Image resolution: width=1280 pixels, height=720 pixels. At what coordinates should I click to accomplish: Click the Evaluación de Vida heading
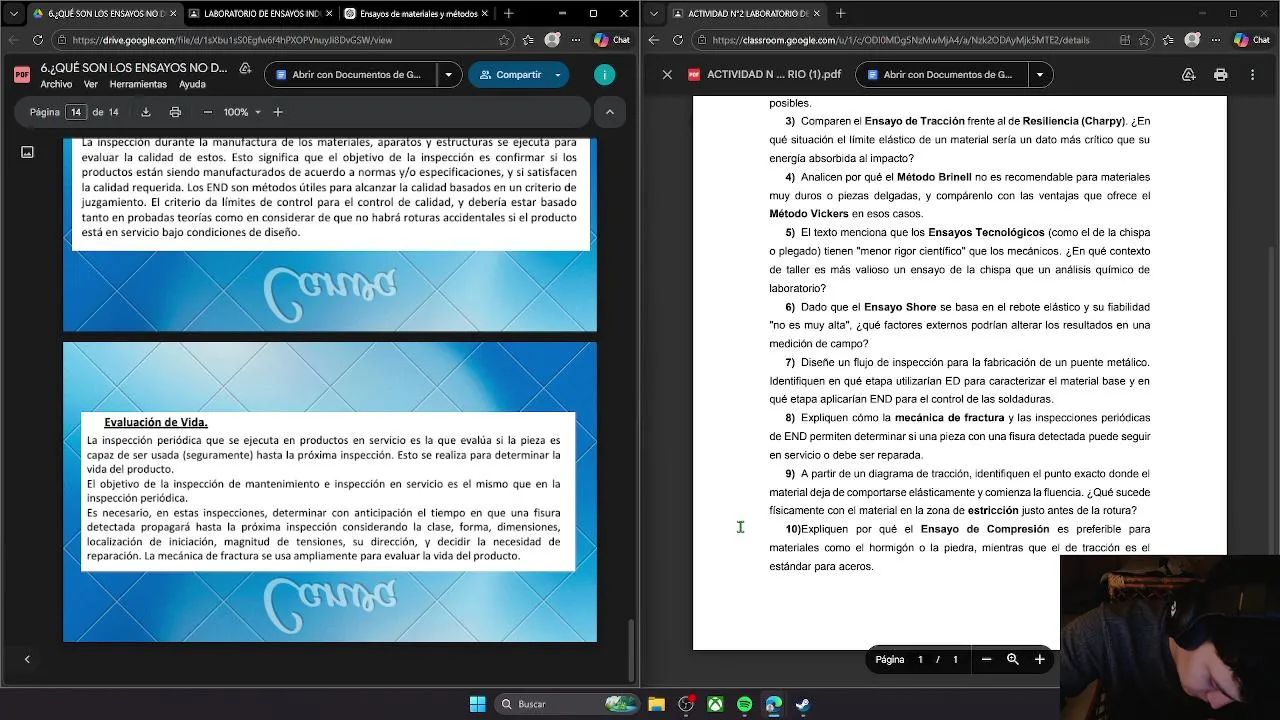click(x=156, y=422)
